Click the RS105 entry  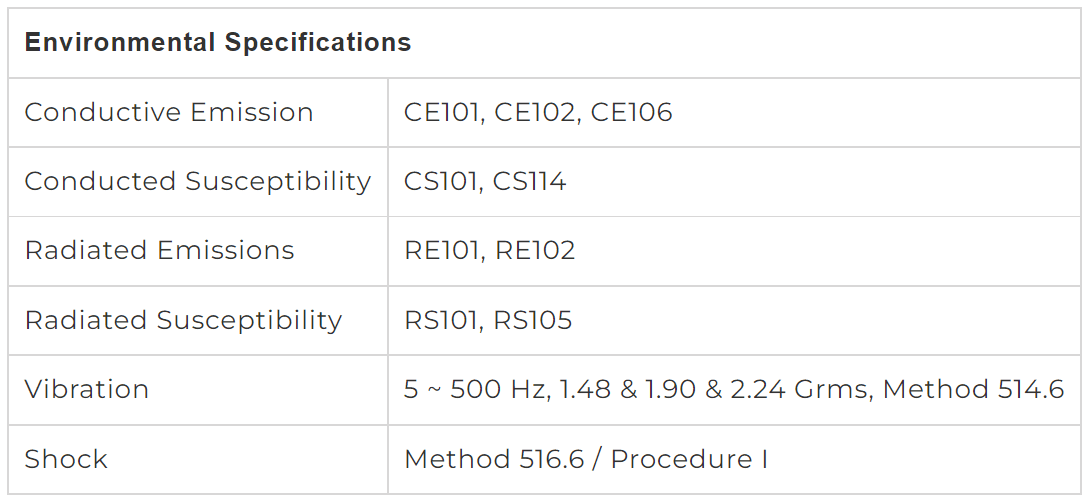[533, 320]
